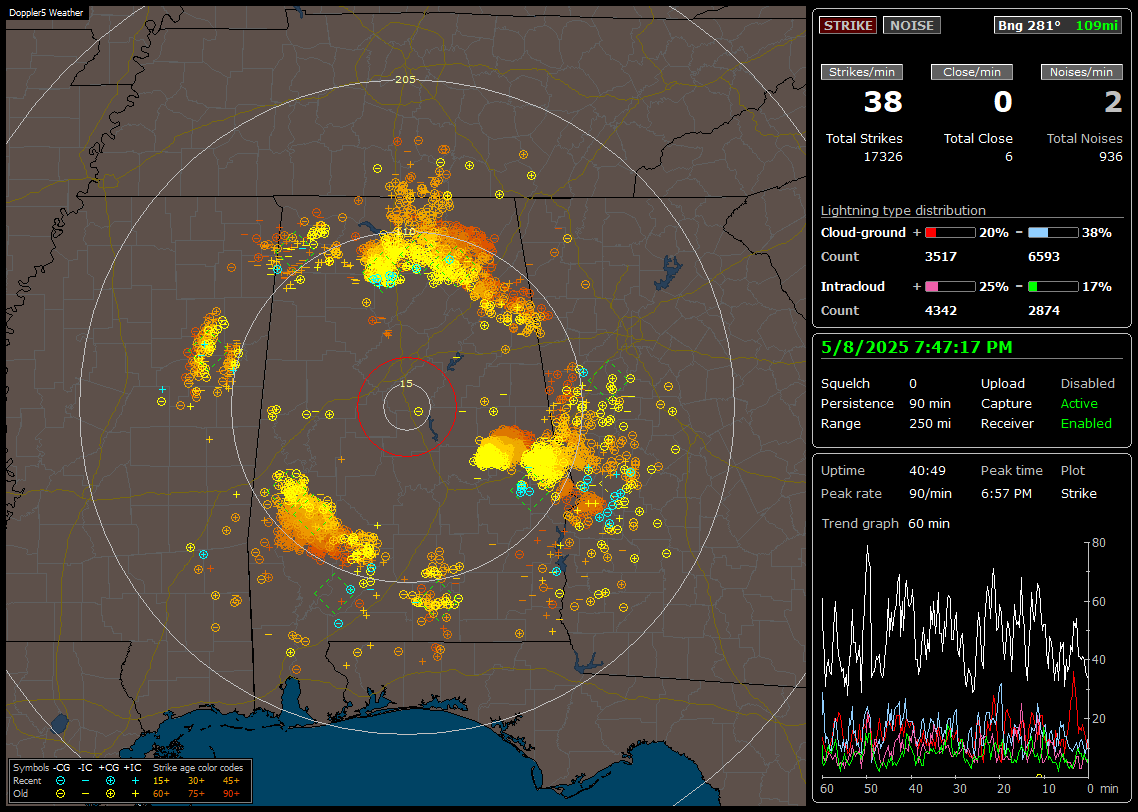The width and height of the screenshot is (1138, 812).
Task: Click the Persistence value 90 min
Action: (930, 403)
